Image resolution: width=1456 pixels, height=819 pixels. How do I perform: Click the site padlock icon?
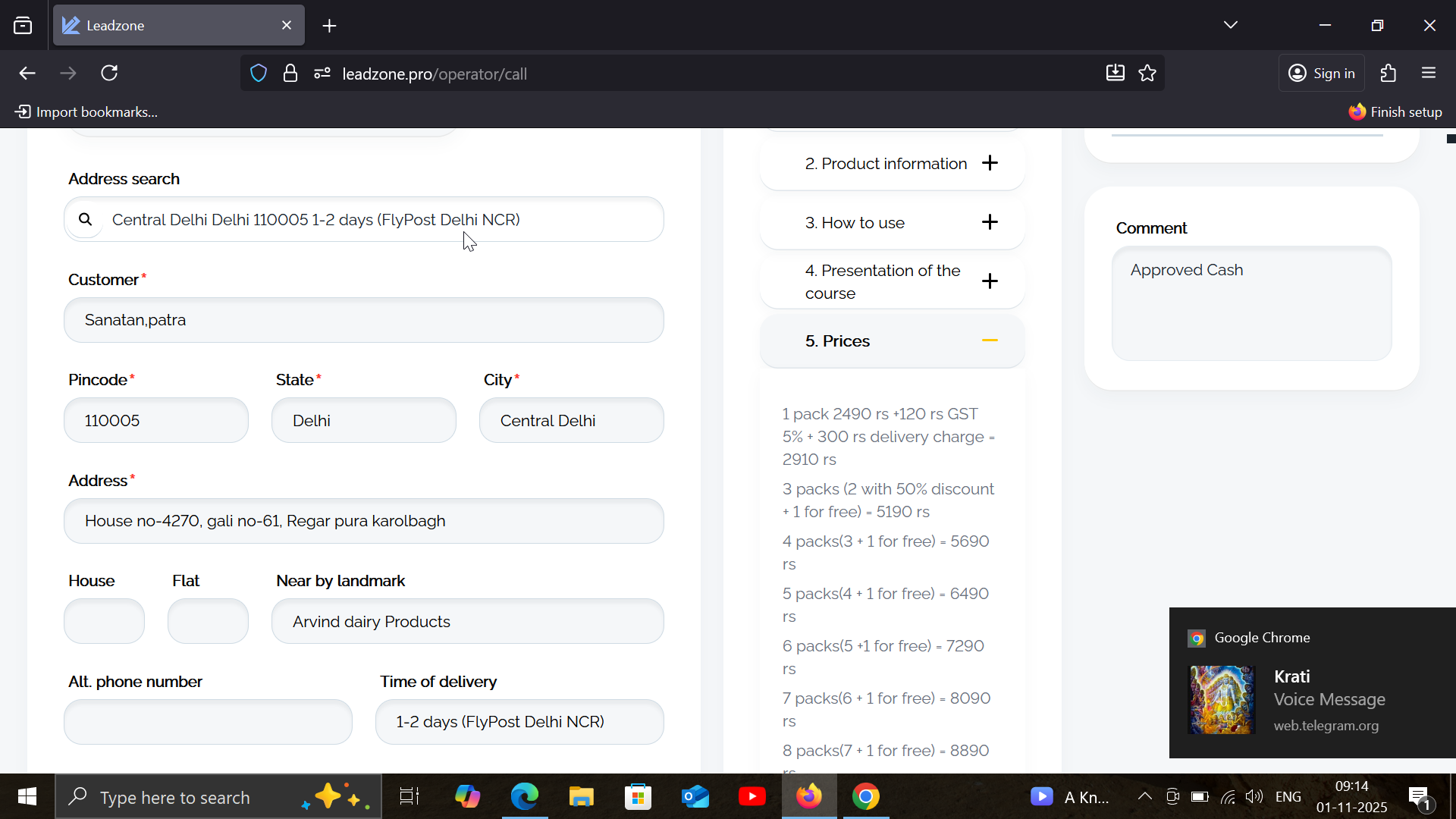coord(290,74)
